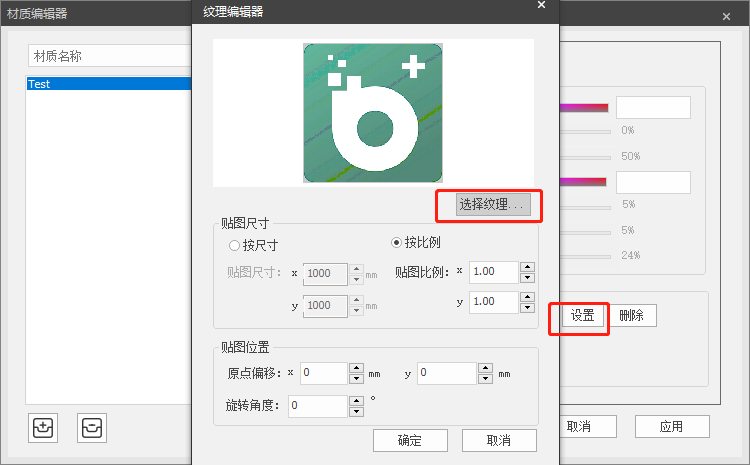
Task: Decrease 原点偏移 y with down arrow
Action: pyautogui.click(x=485, y=379)
